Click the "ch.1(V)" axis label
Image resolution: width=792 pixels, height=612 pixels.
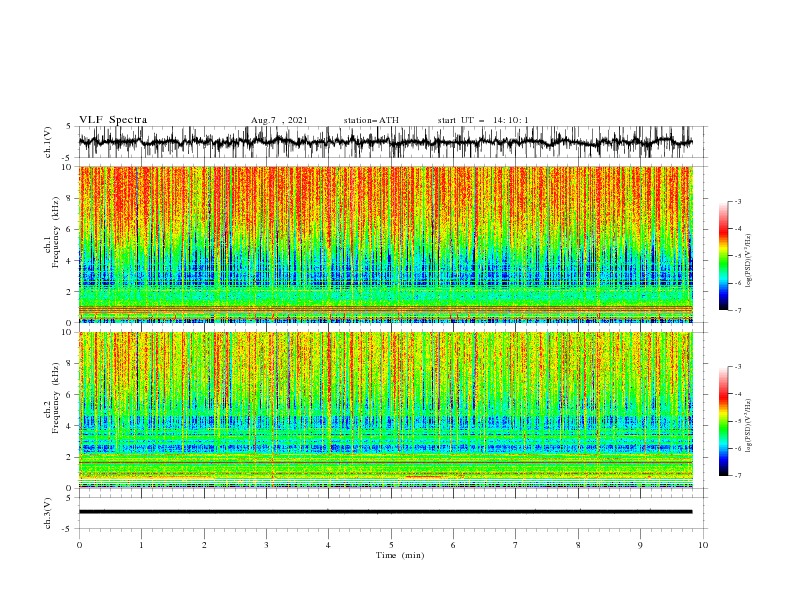[x=48, y=142]
